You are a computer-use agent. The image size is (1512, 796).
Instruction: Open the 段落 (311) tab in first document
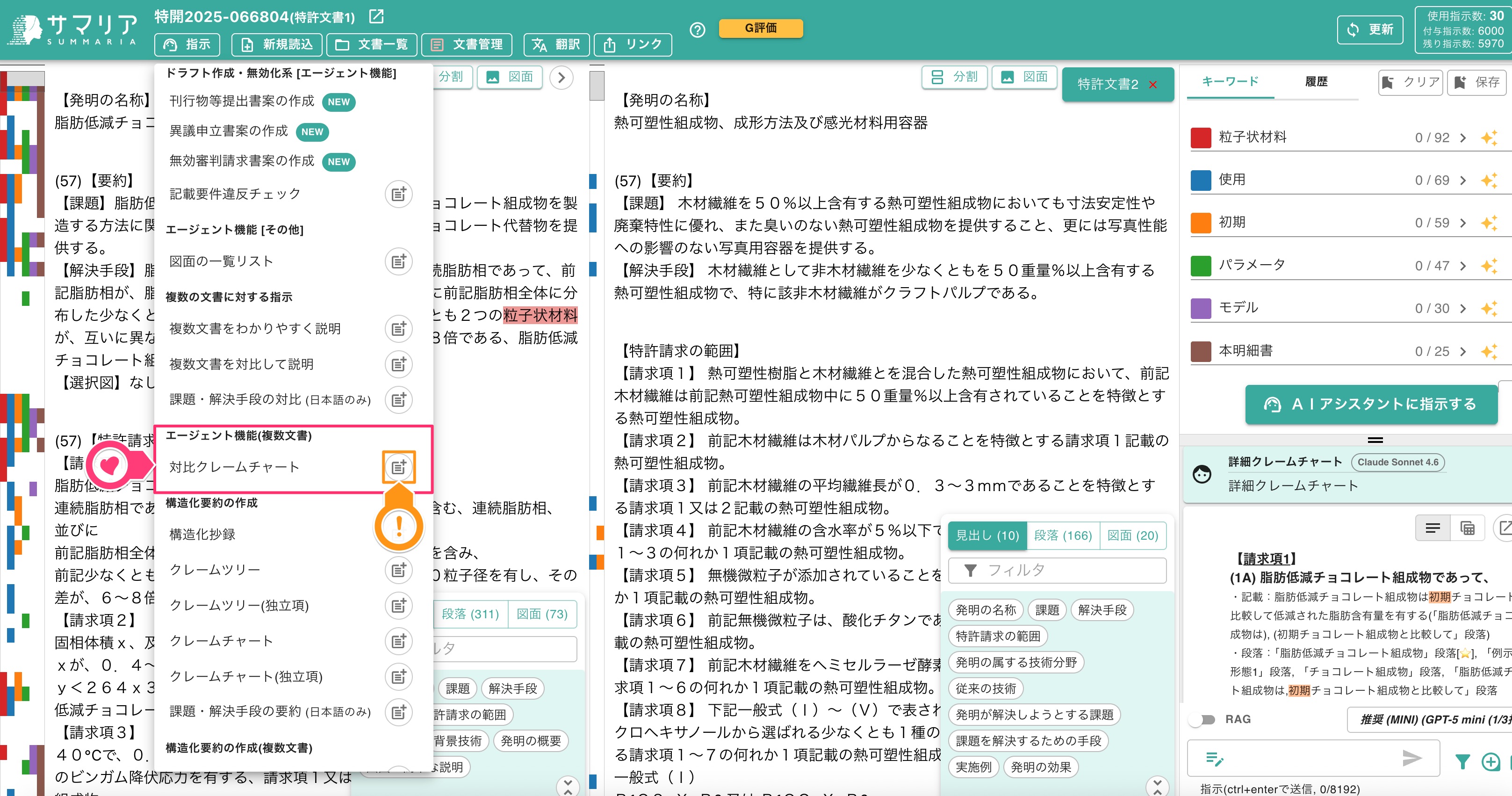tap(470, 614)
